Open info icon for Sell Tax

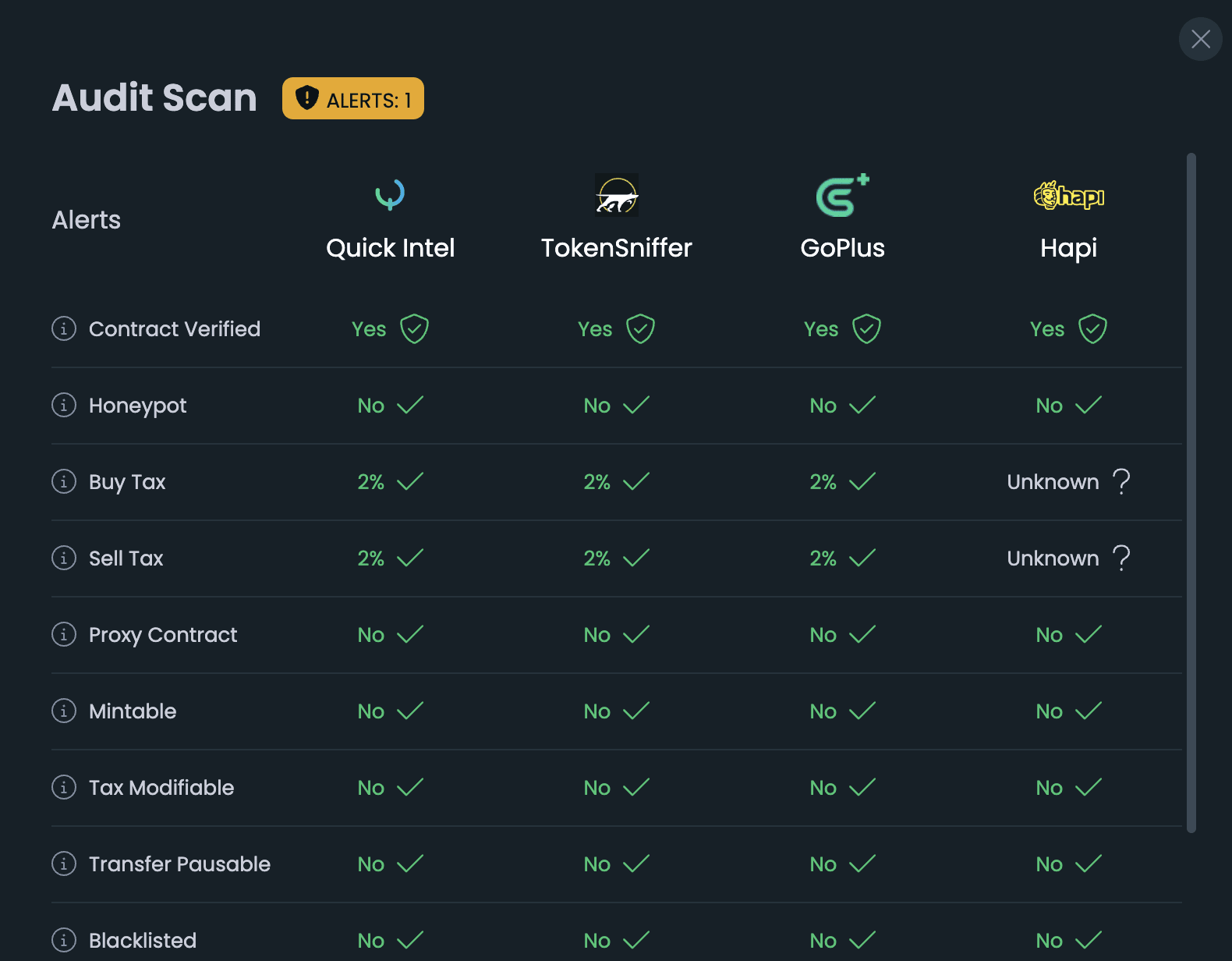pos(64,558)
